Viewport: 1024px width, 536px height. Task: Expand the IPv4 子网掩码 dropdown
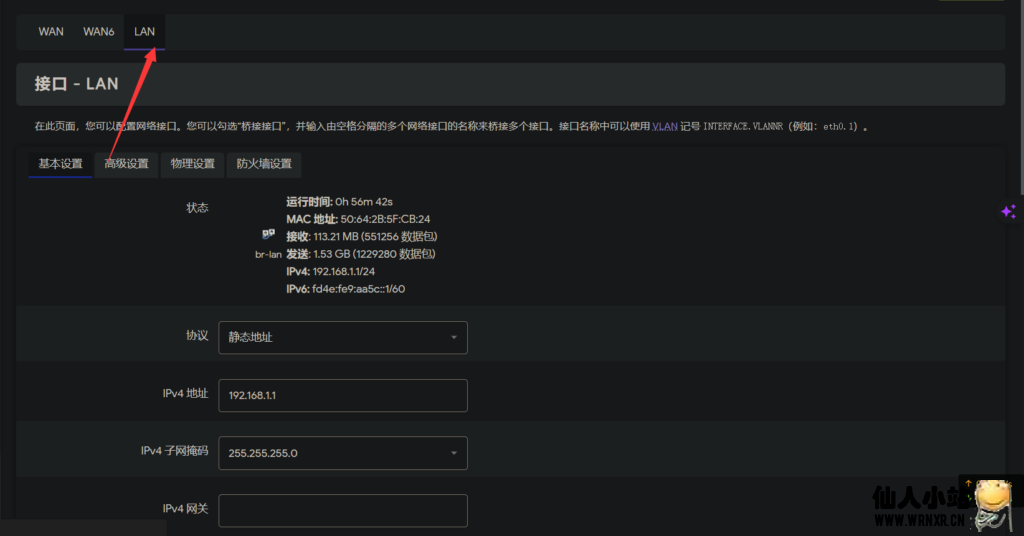343,453
